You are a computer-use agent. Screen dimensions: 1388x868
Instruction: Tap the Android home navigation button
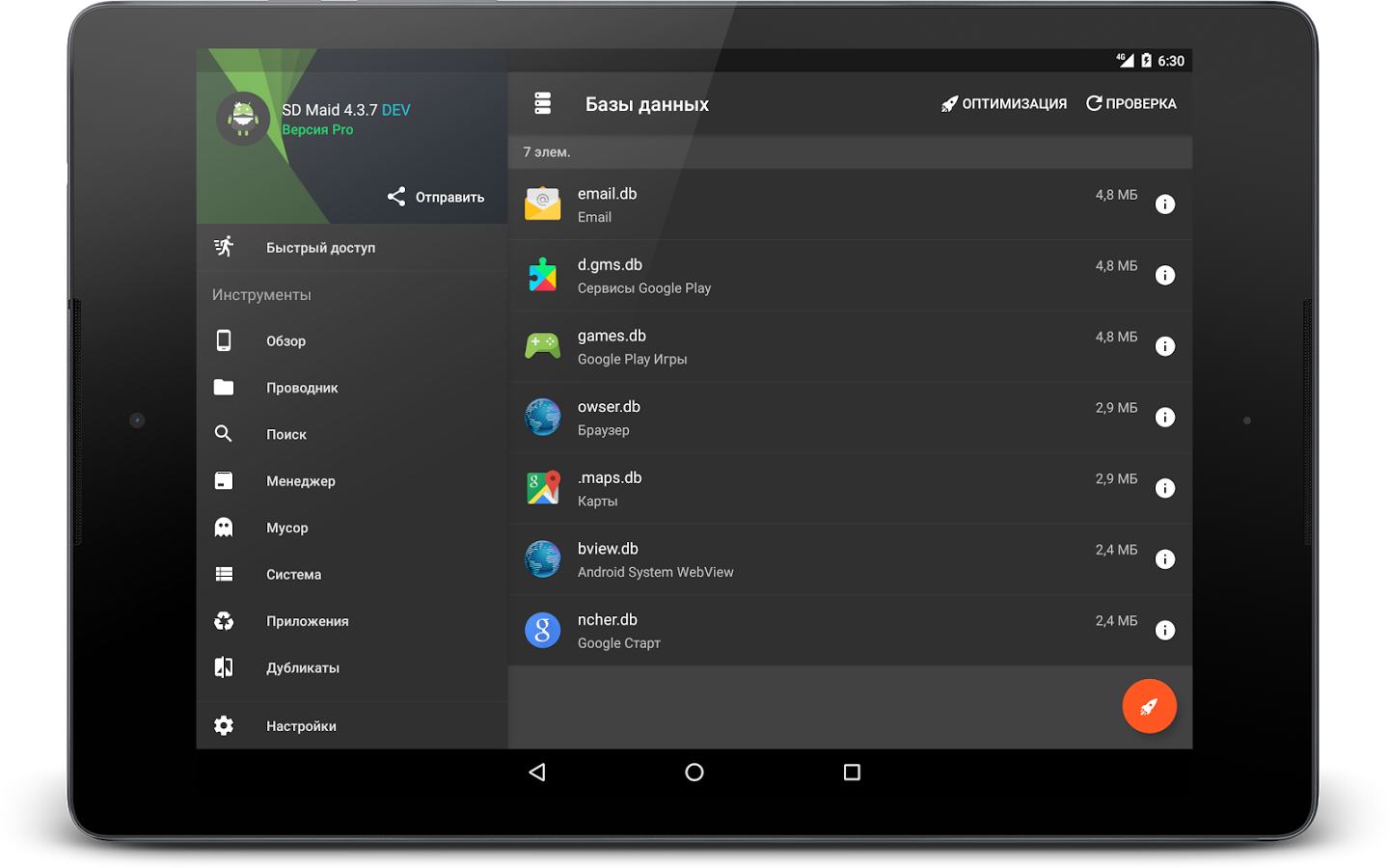pyautogui.click(x=694, y=773)
